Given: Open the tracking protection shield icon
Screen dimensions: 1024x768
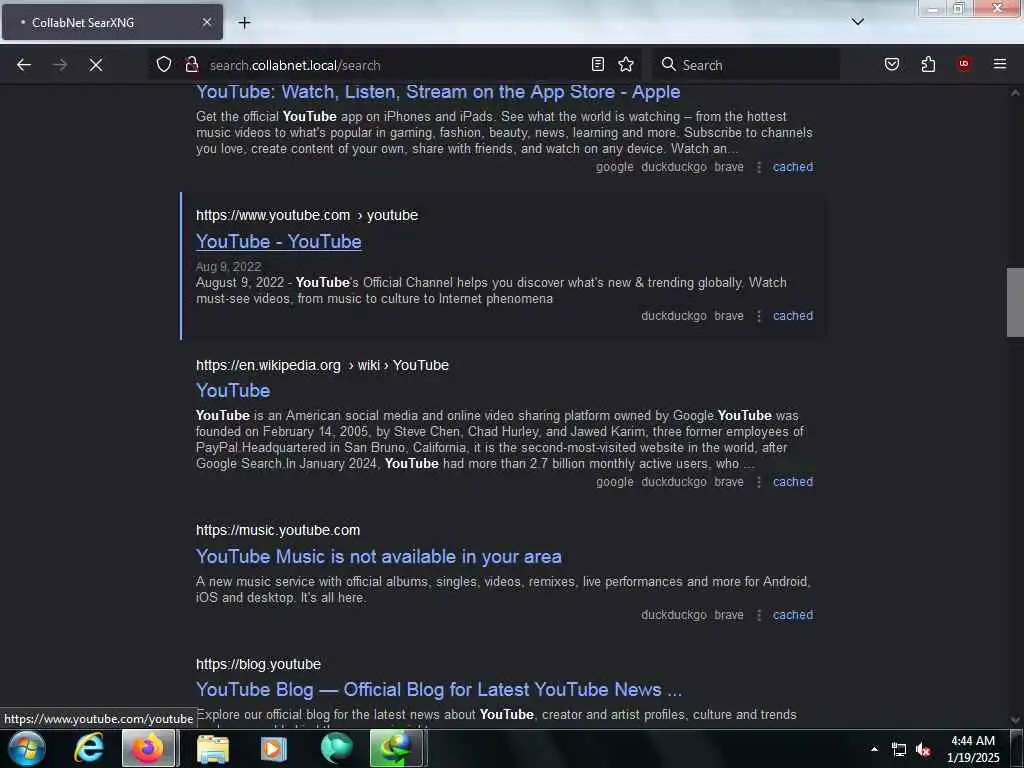Looking at the screenshot, I should click(x=164, y=64).
